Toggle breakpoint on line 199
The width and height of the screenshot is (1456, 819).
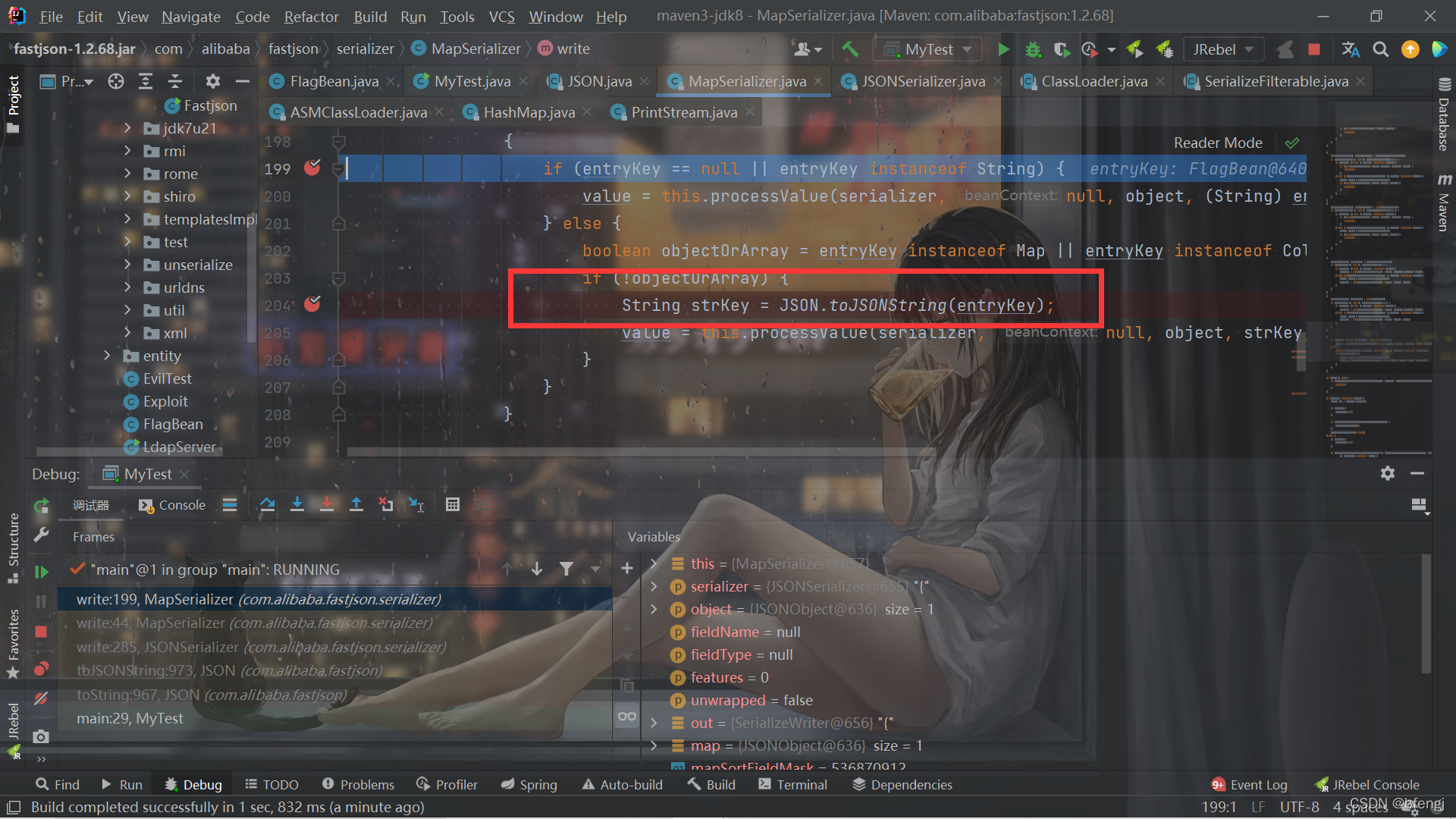tap(312, 168)
